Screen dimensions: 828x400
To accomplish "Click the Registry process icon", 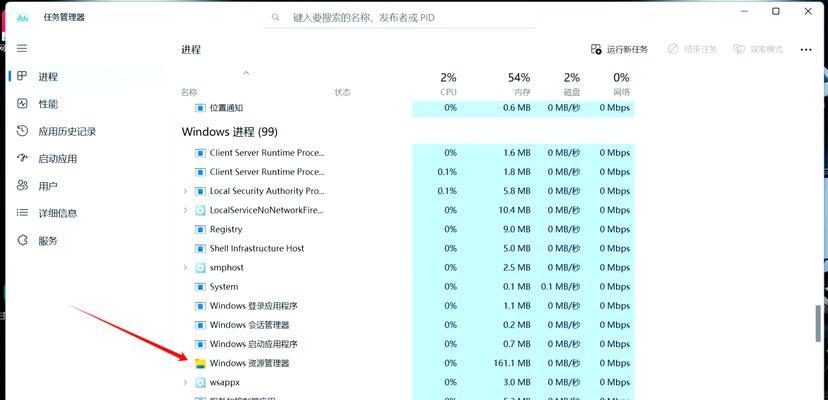I will tap(200, 229).
